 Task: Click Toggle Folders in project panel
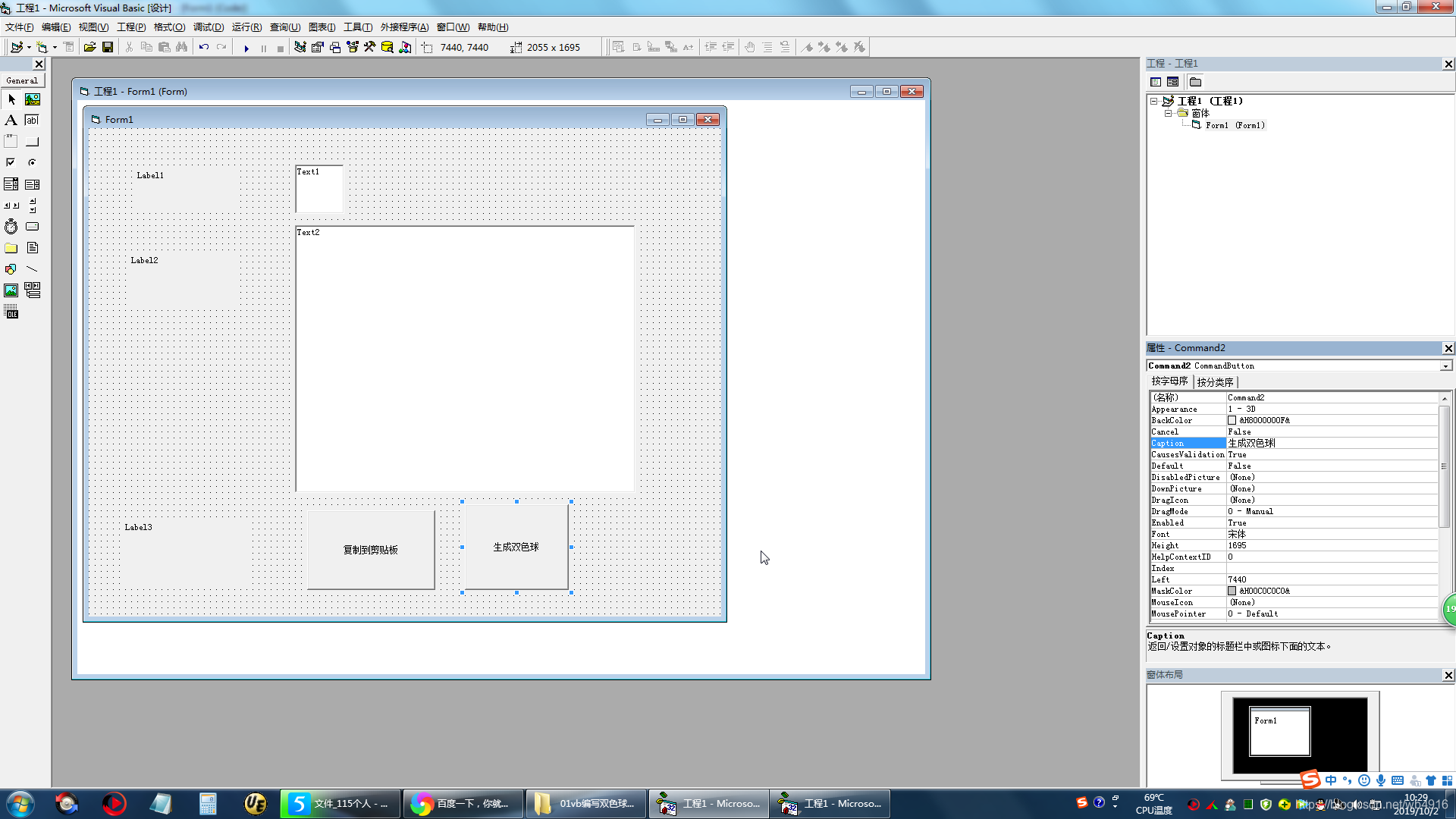pos(1196,82)
